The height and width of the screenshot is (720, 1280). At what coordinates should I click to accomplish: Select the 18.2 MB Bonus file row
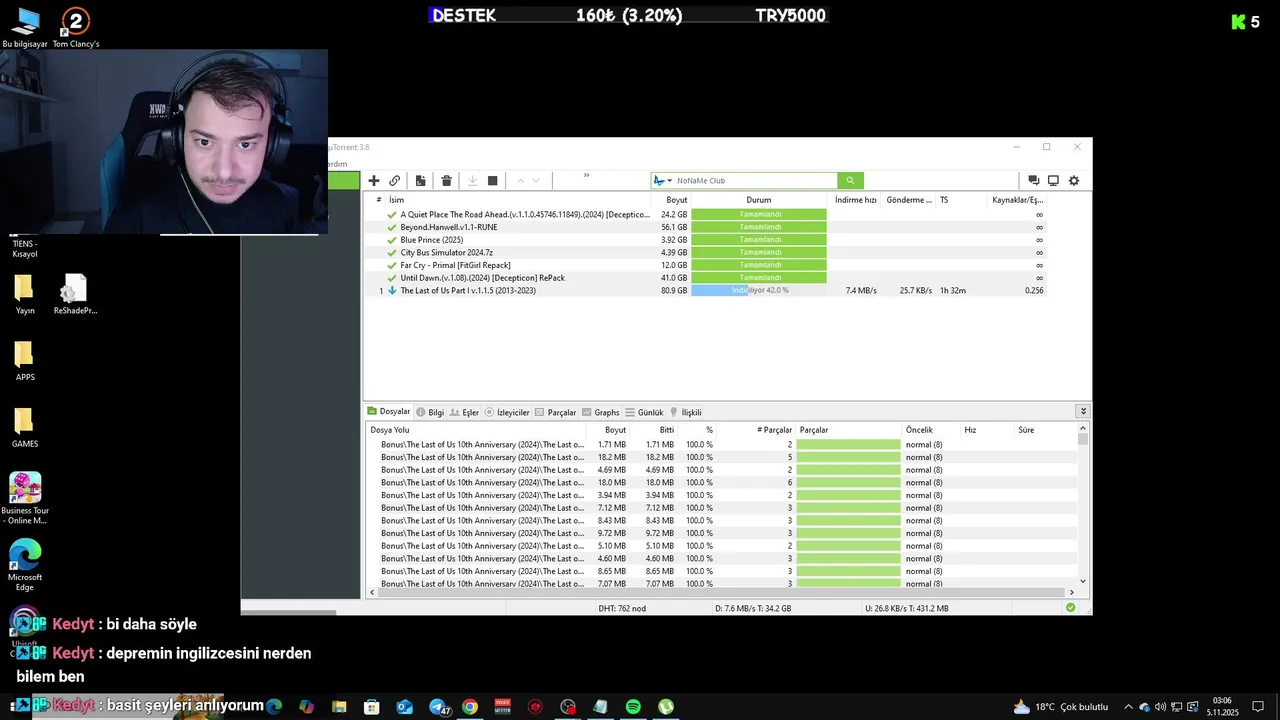pos(722,457)
